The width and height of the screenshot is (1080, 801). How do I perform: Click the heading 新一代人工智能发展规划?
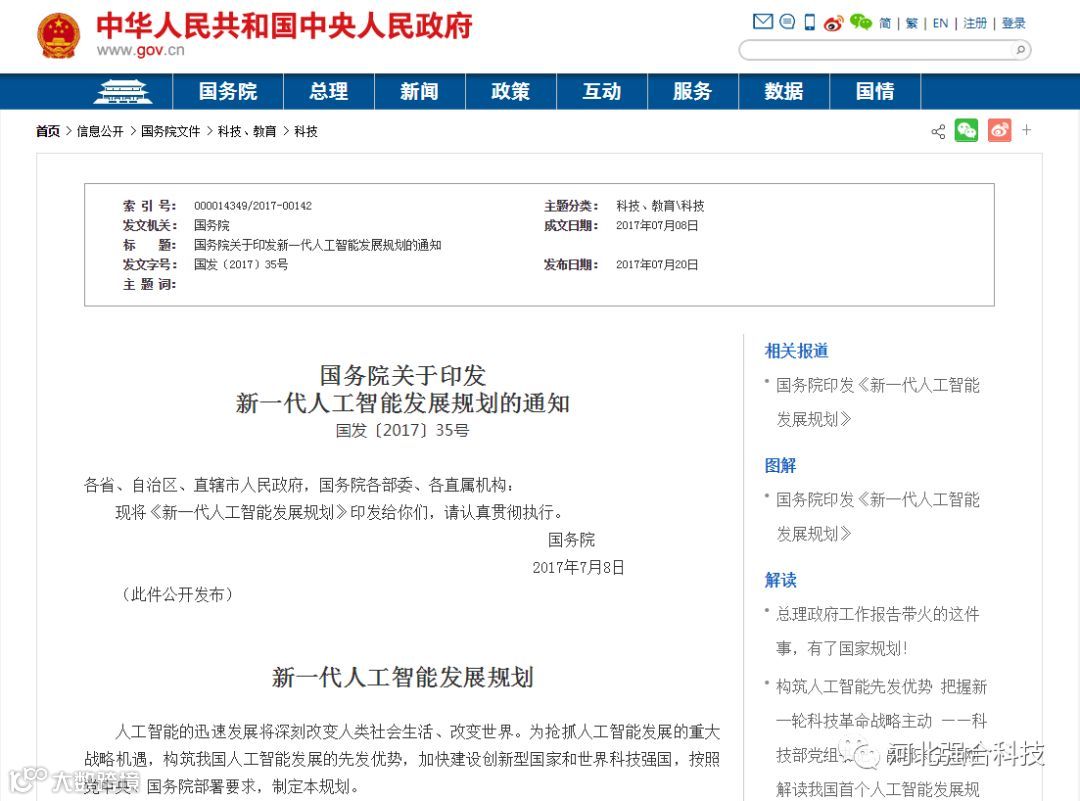(x=403, y=678)
